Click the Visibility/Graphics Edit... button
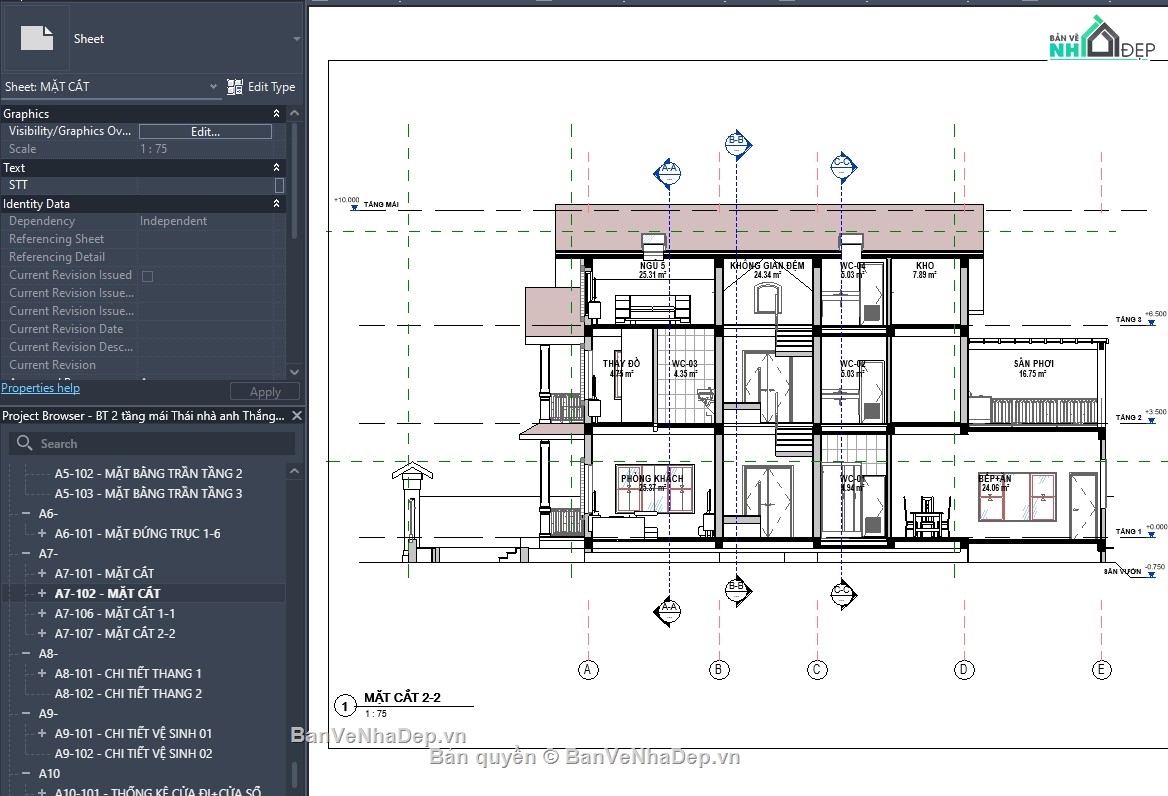Screen dimensions: 1168x796 point(206,132)
